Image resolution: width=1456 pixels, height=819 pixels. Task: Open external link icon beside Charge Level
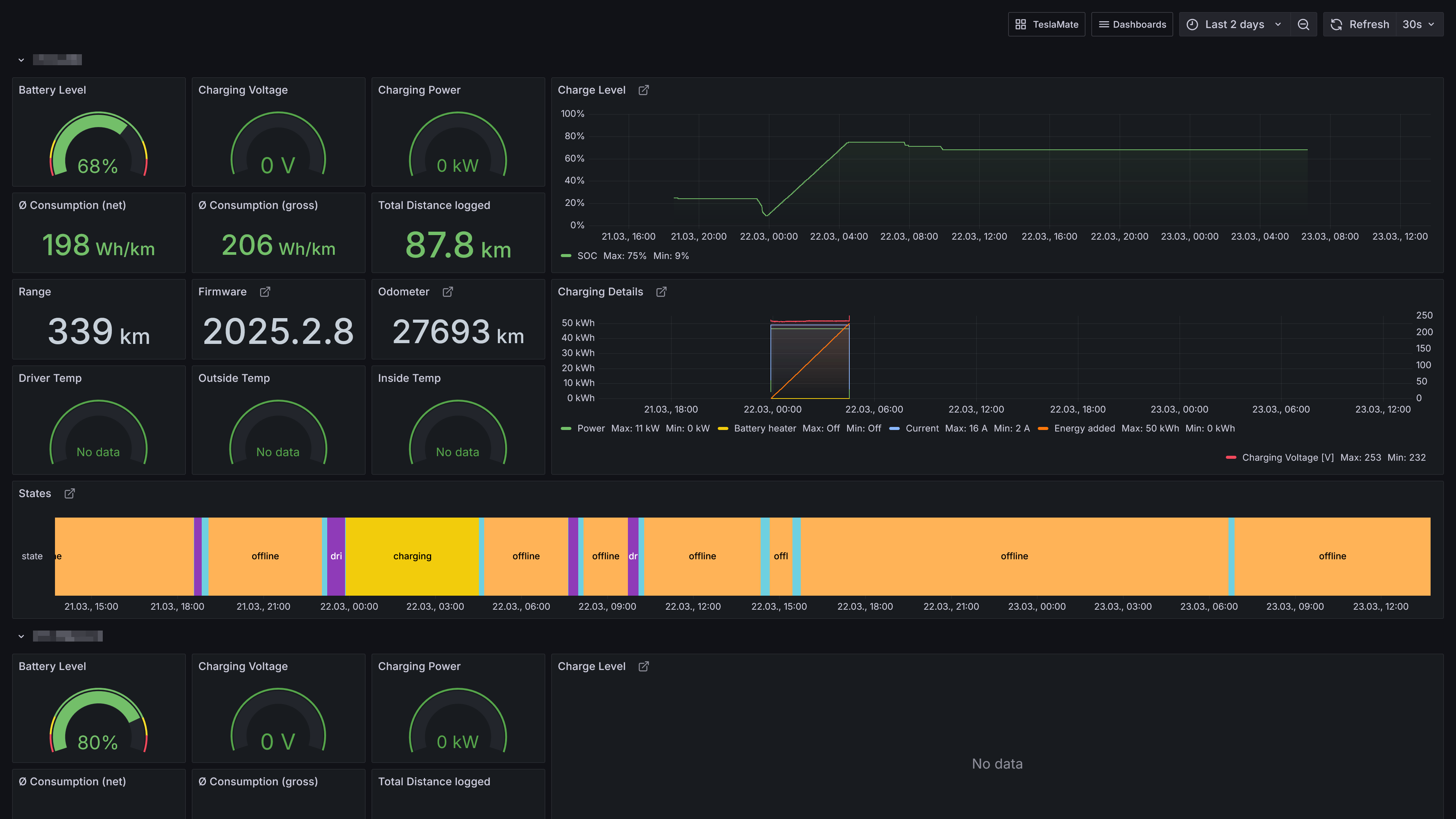click(643, 90)
